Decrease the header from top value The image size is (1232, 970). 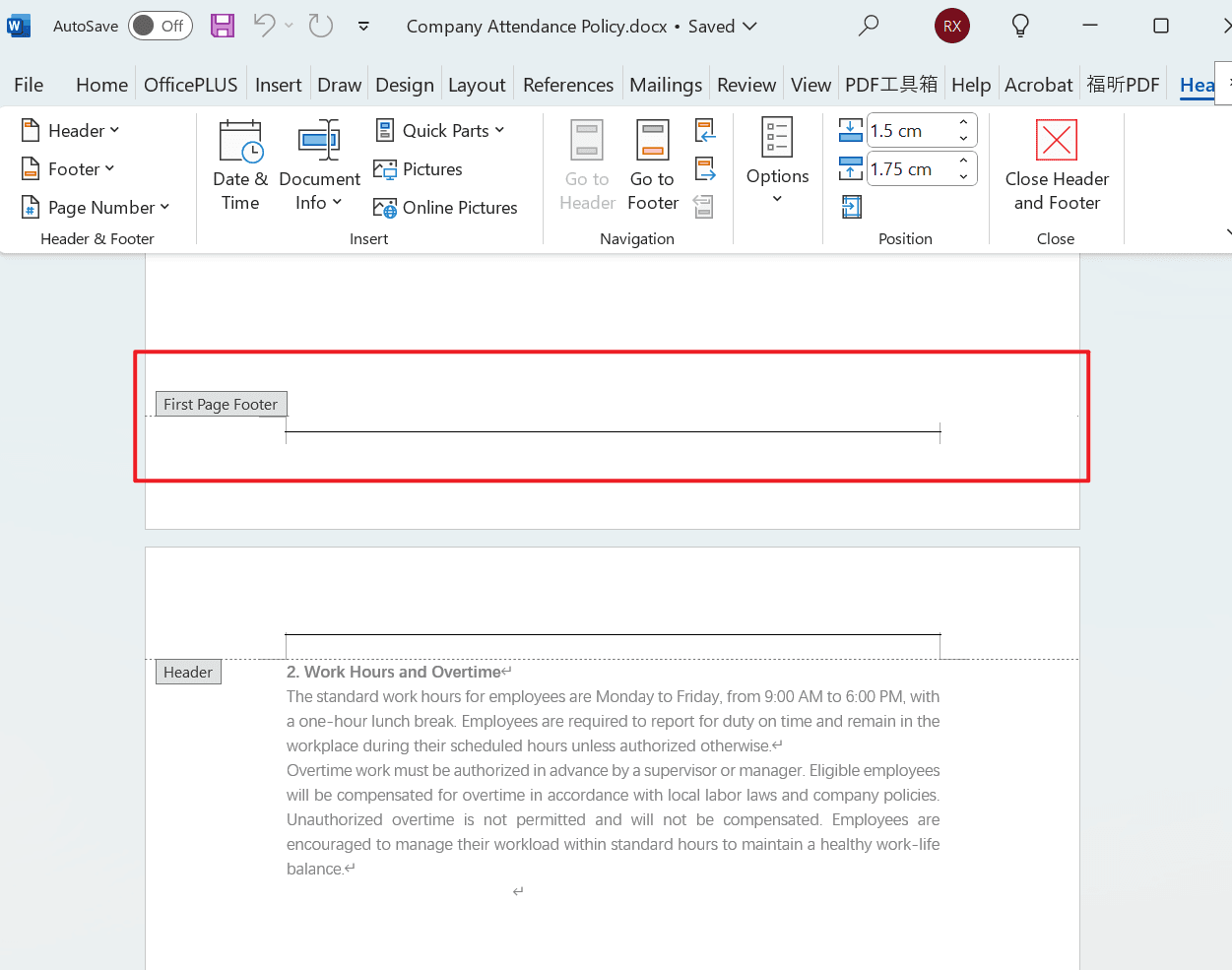[963, 138]
